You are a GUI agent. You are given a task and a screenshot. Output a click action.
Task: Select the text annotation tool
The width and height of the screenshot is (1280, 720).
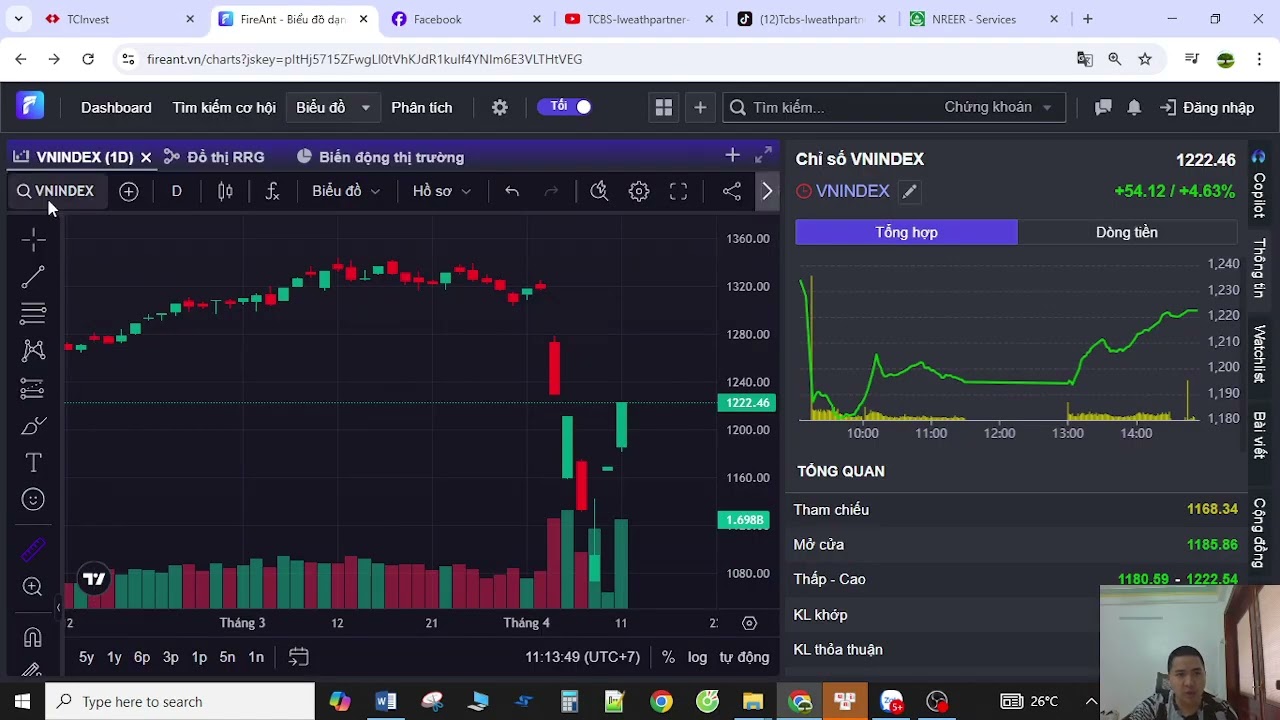(x=33, y=462)
